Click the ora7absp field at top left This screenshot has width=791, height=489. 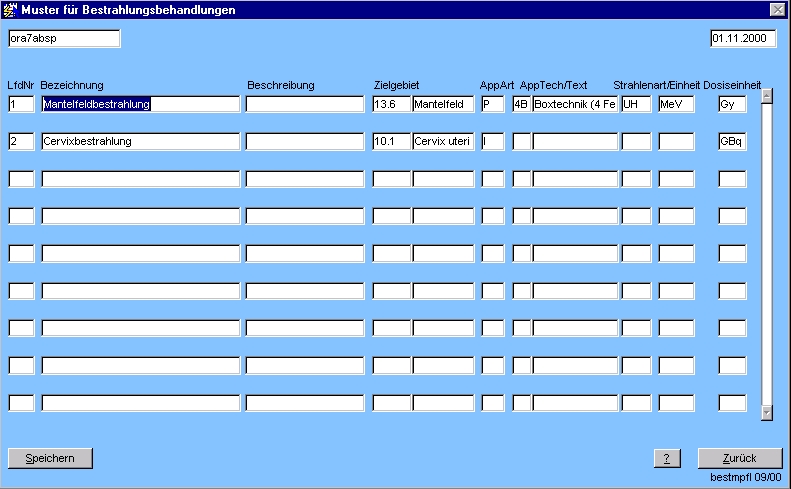[x=63, y=39]
